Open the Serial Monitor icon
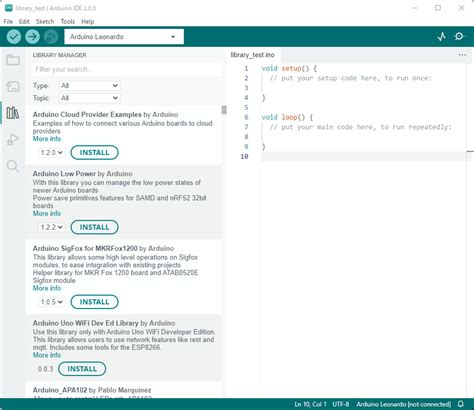Image resolution: width=474 pixels, height=410 pixels. pyautogui.click(x=460, y=36)
